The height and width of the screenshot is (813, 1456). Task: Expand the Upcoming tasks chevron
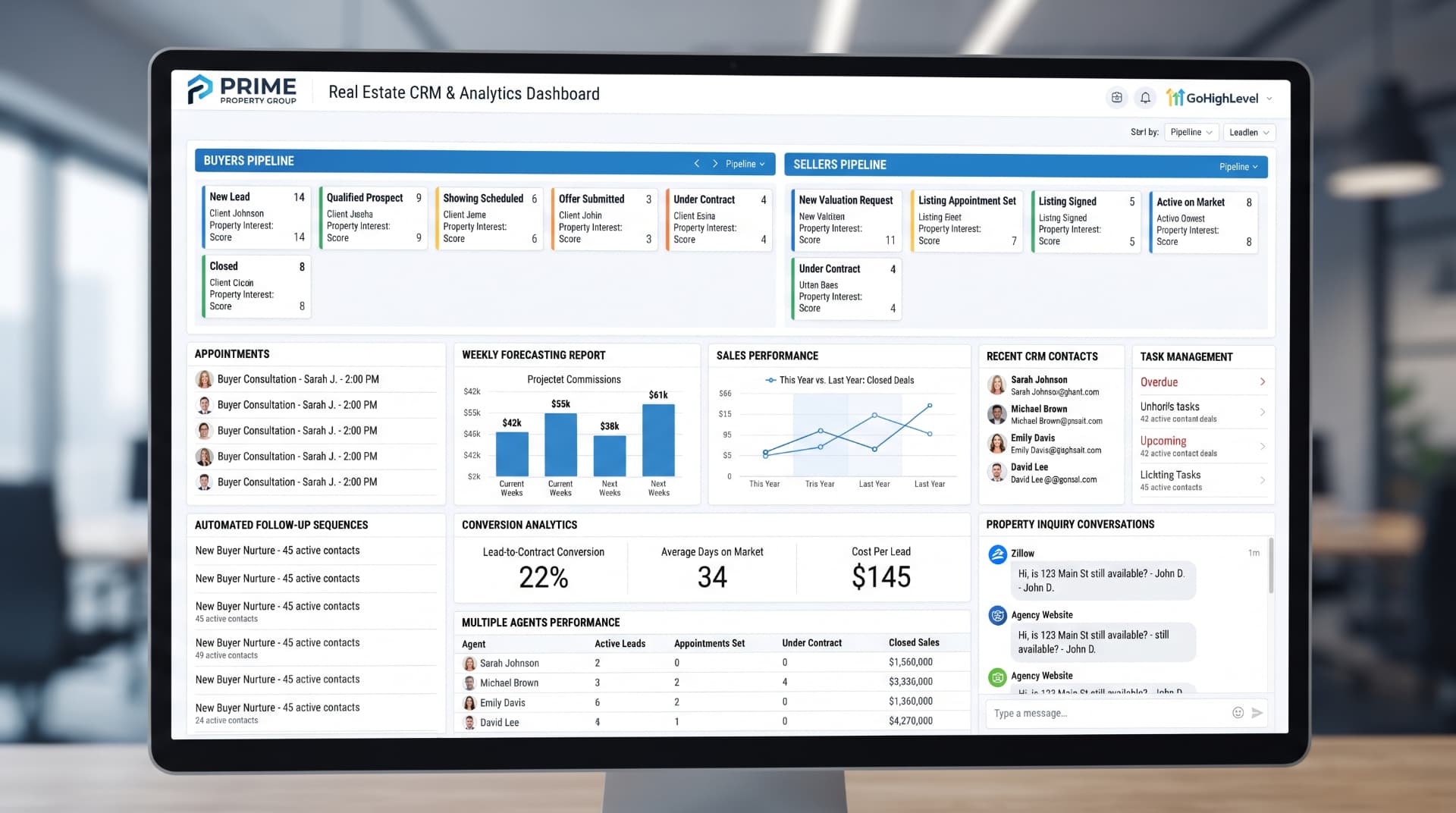1263,446
